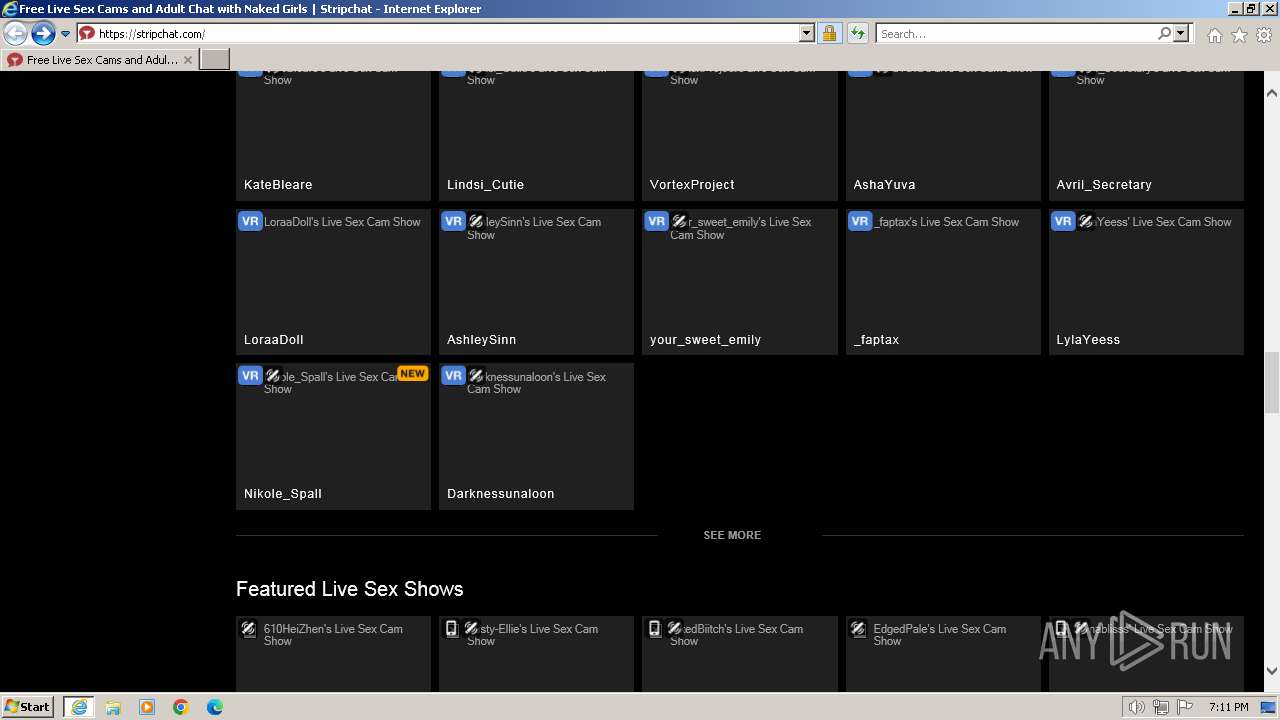Click the mobile icon on the Ellie card
Viewport: 1280px width, 720px height.
tap(451, 628)
